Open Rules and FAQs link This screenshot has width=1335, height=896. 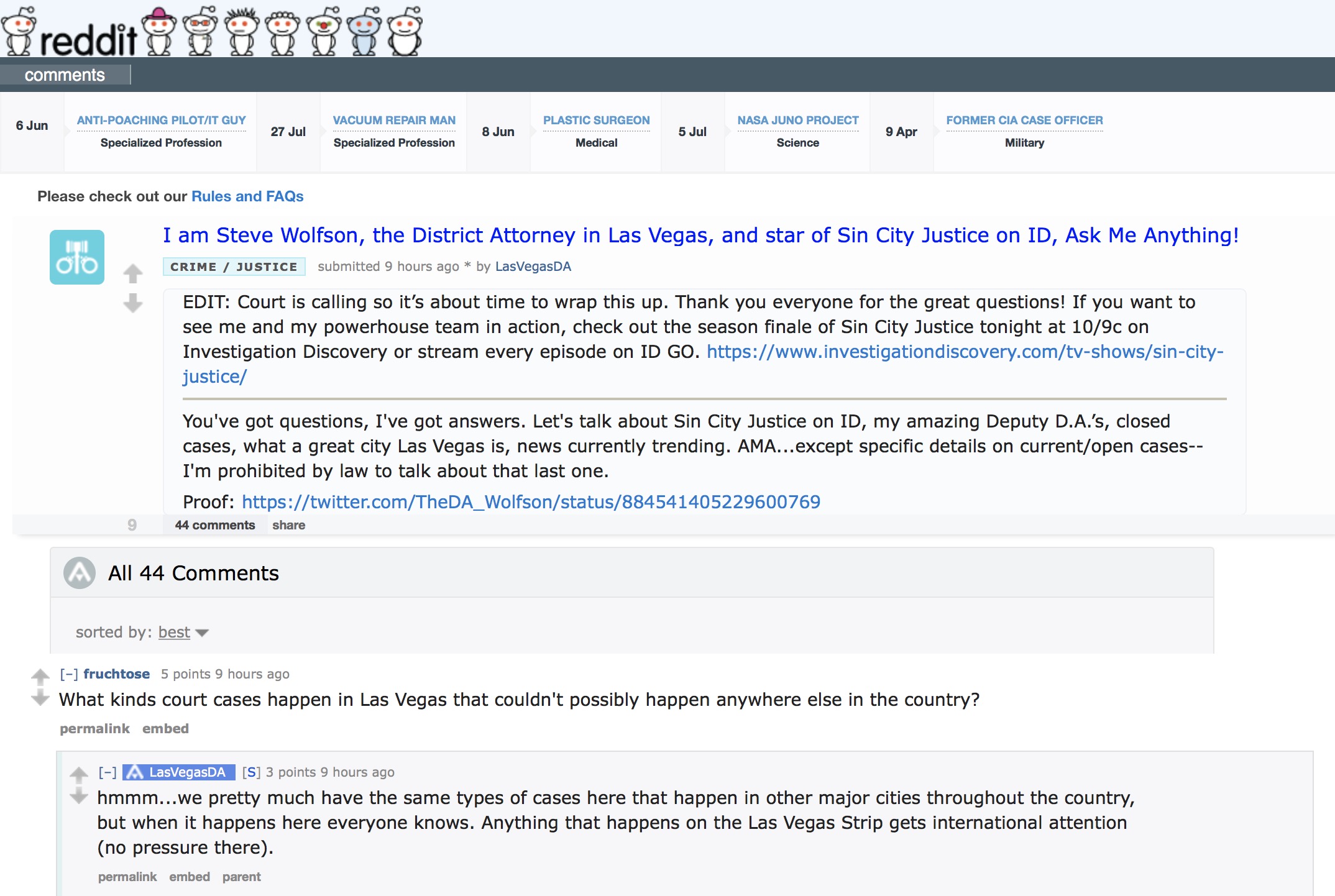click(247, 196)
